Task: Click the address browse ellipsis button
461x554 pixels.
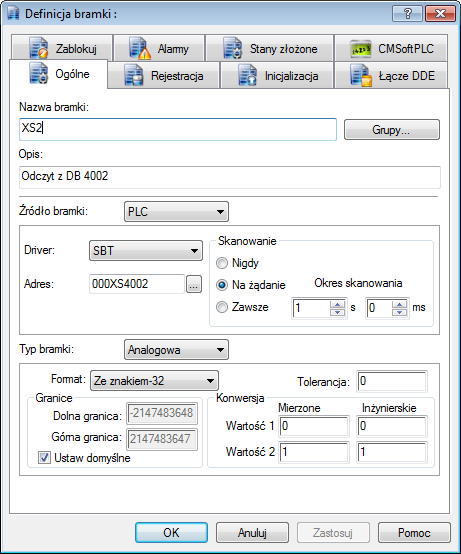Action: pyautogui.click(x=194, y=284)
